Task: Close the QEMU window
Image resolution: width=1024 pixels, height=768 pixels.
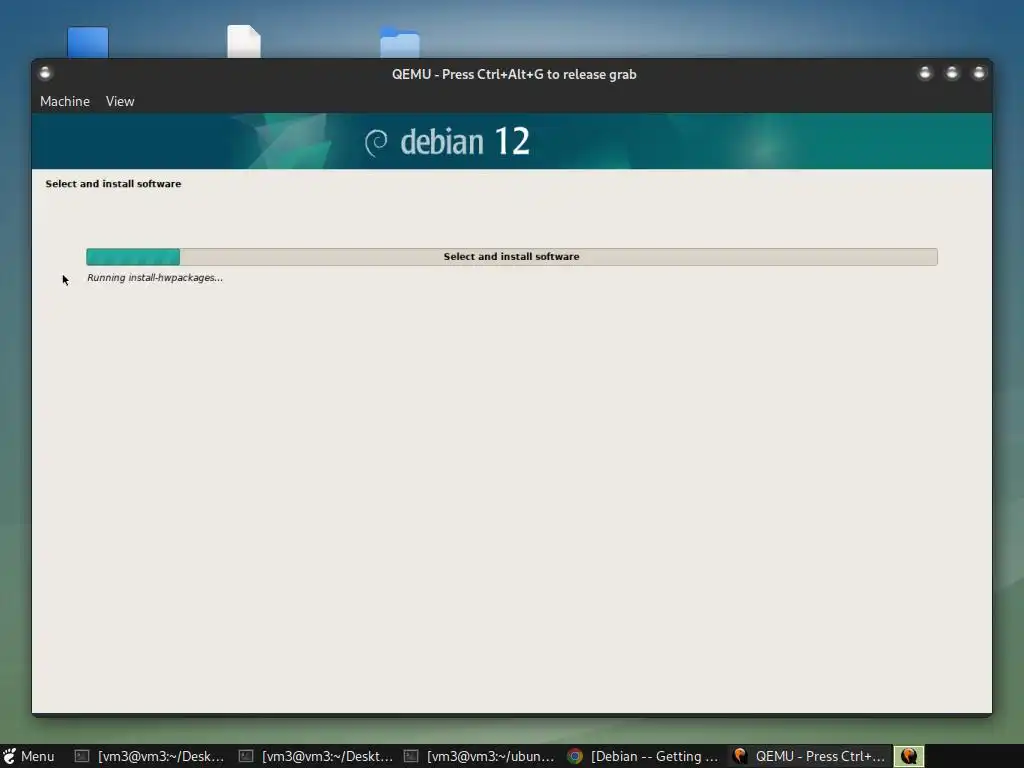Action: 978,72
